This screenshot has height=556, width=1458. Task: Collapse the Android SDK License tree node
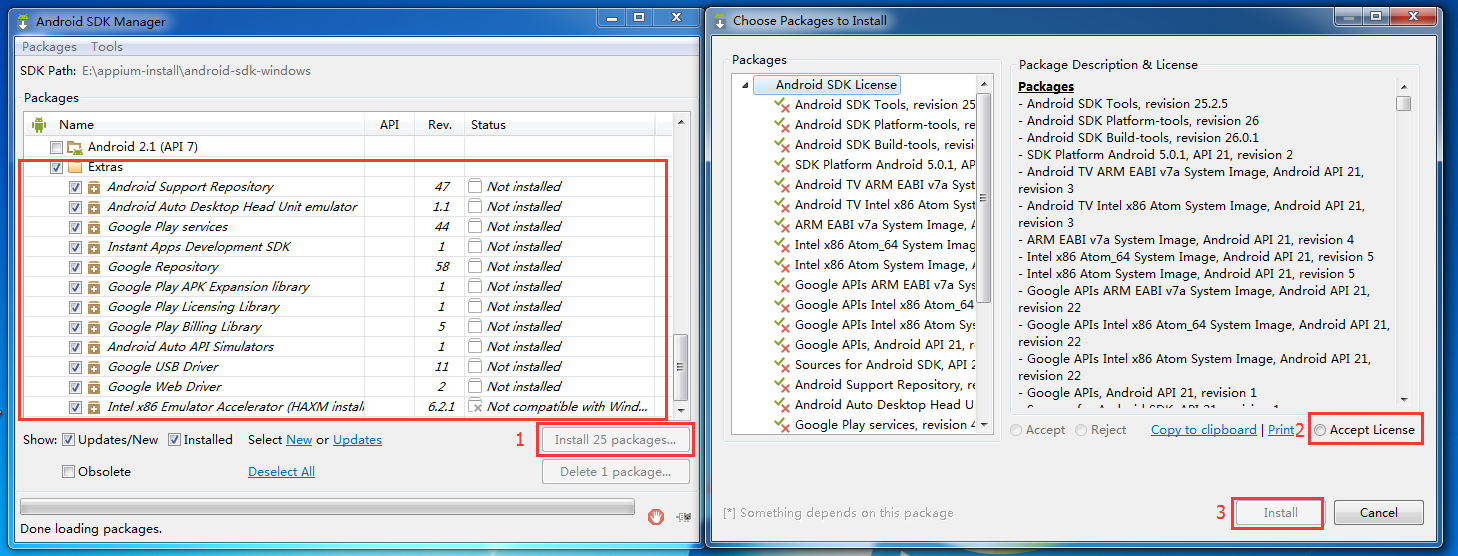click(x=745, y=86)
